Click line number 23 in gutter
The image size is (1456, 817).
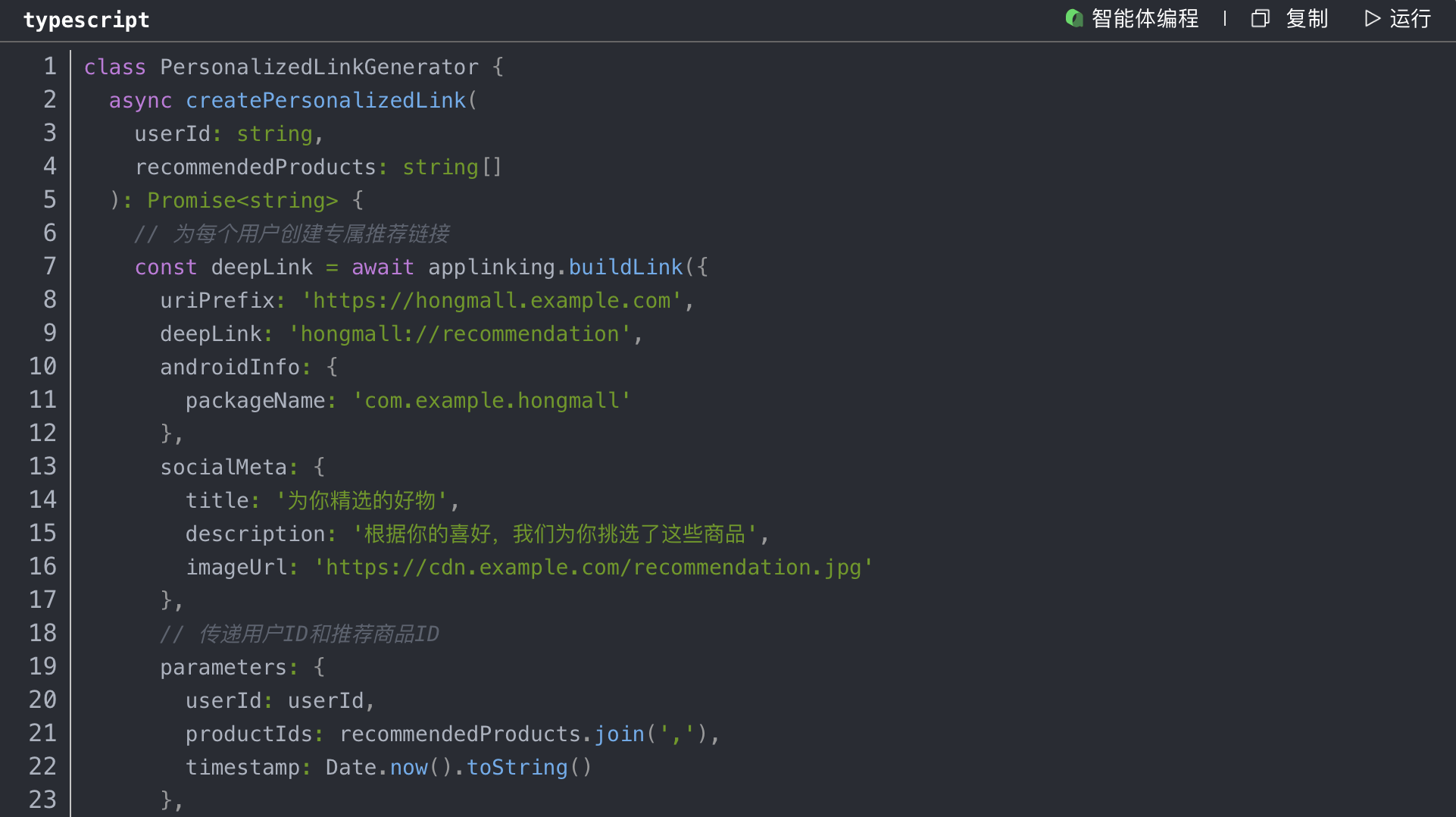pyautogui.click(x=43, y=800)
